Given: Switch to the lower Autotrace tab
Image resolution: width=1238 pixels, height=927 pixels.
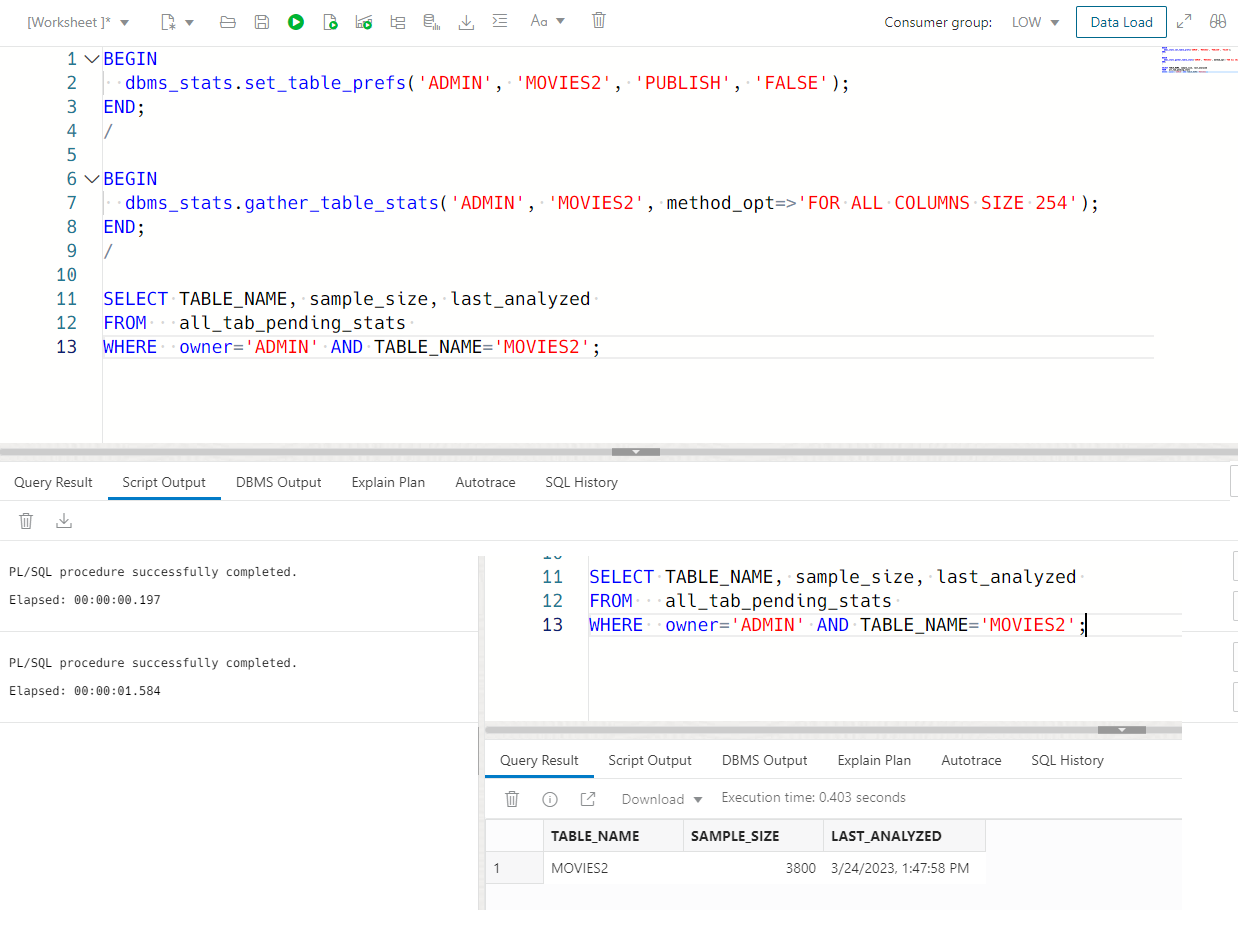Looking at the screenshot, I should click(971, 760).
